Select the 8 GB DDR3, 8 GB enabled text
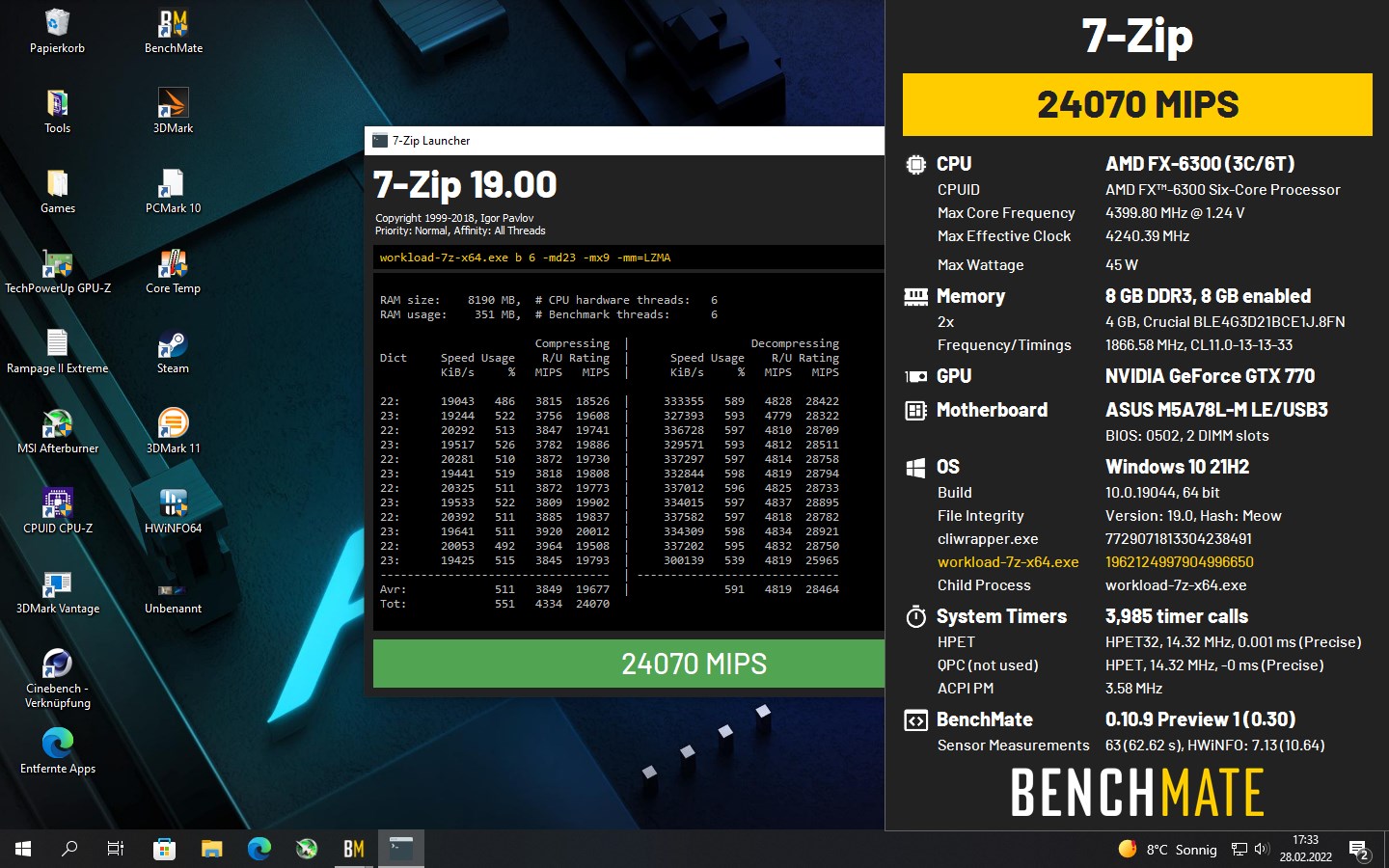The width and height of the screenshot is (1389, 868). 1208,296
